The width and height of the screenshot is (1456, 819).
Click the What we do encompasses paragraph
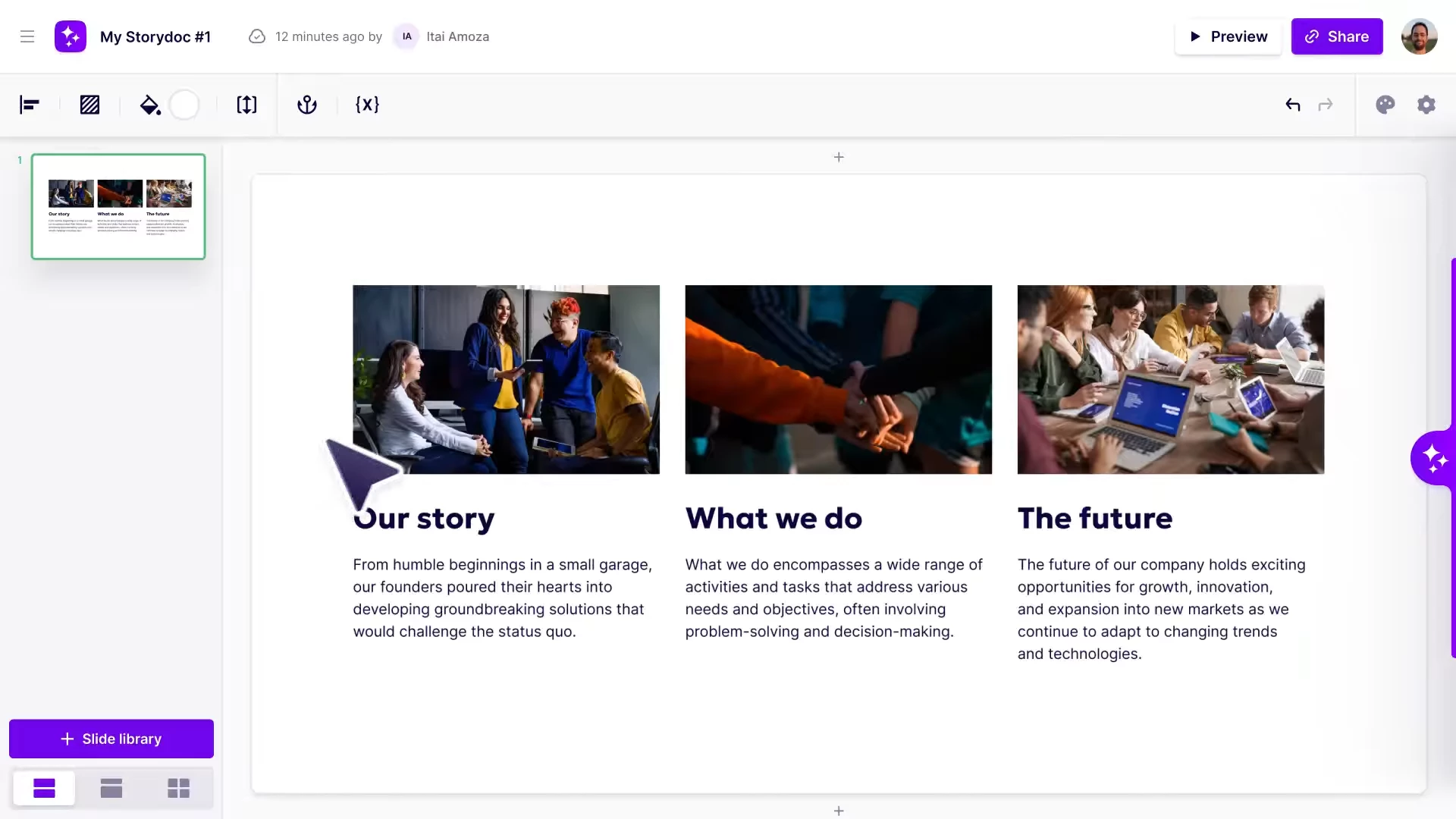[x=834, y=598]
